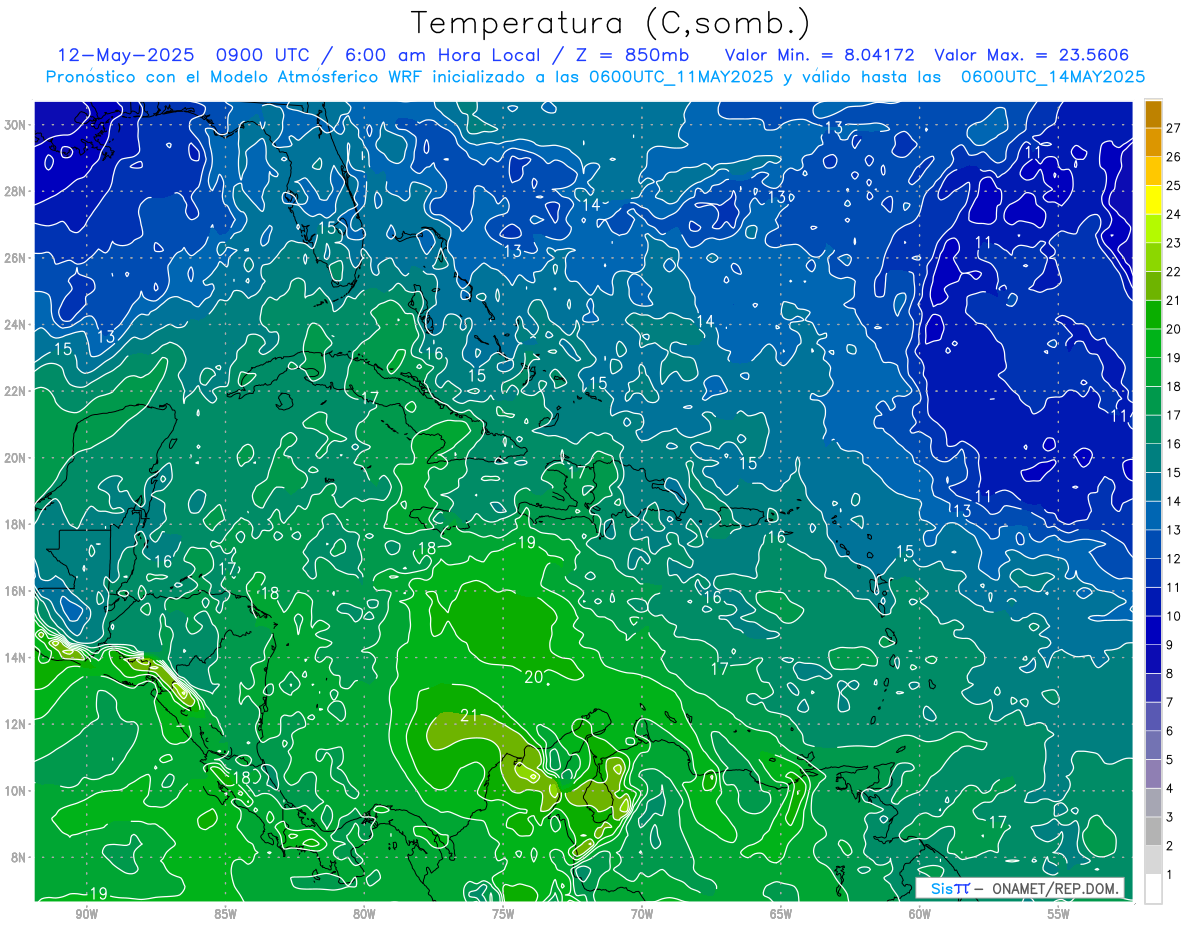Click the '75W' longitude axis label
1200x927 pixels.
(x=503, y=914)
